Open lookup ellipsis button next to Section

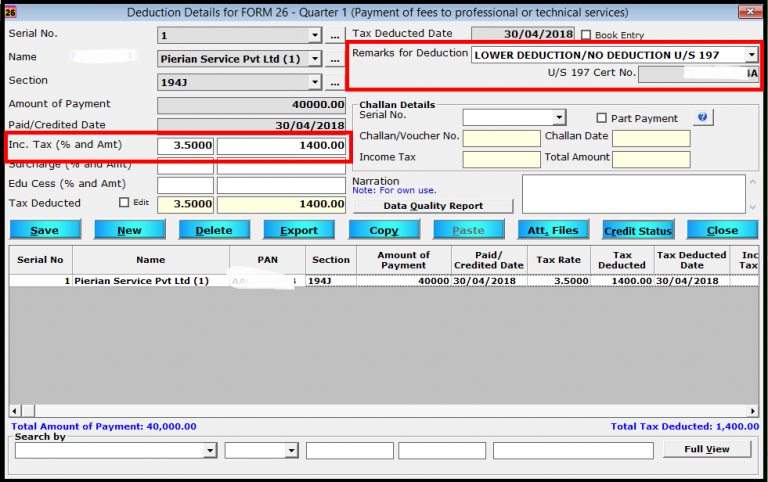[335, 83]
